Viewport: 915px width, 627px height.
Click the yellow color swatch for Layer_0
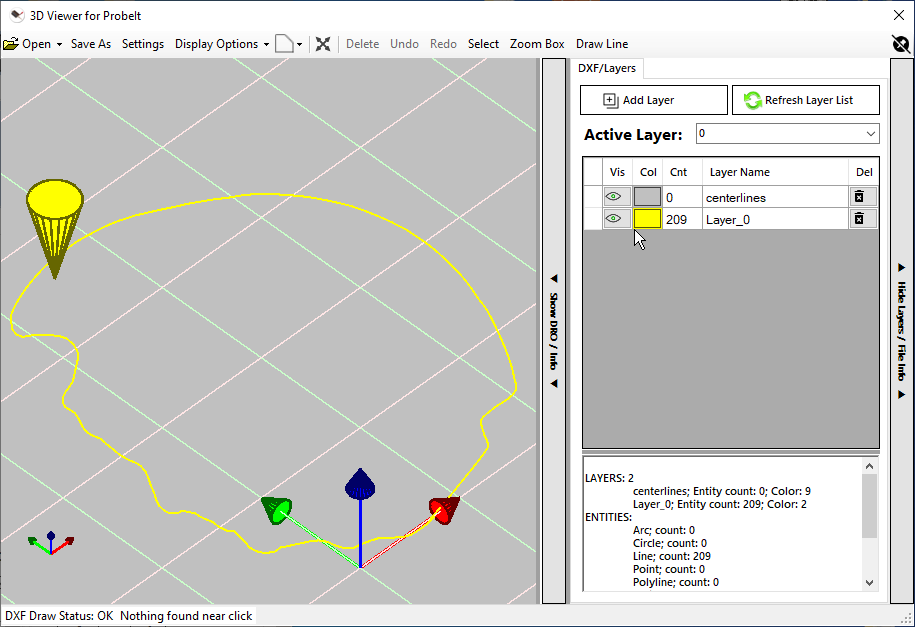(x=647, y=219)
